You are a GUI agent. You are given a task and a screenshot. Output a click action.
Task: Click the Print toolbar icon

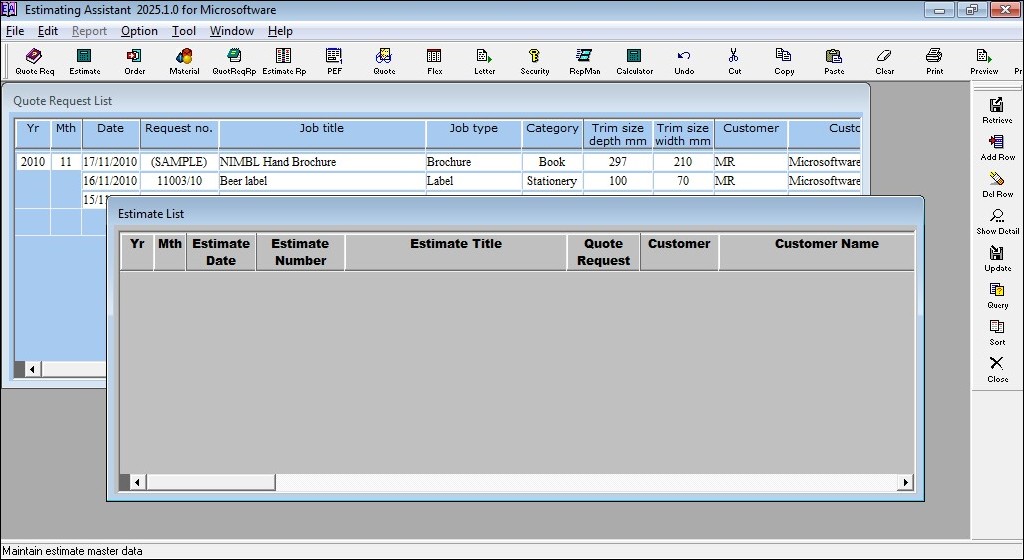934,61
